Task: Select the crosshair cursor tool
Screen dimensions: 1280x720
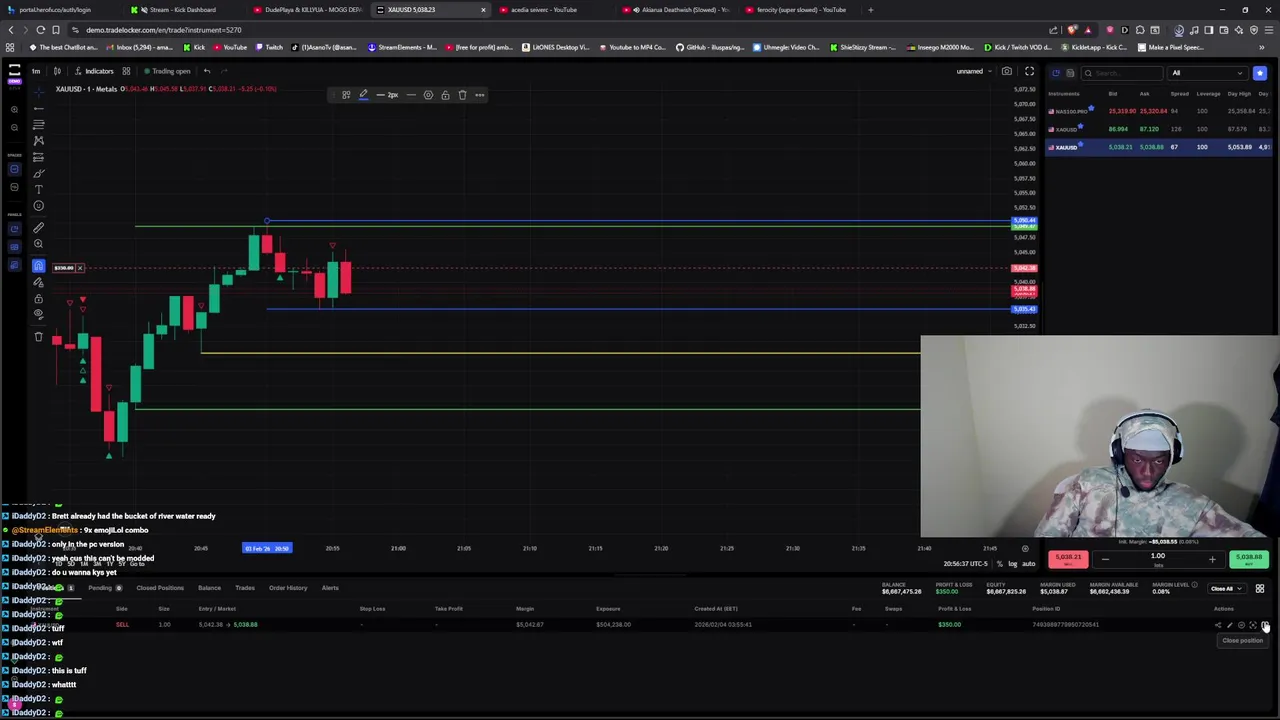Action: [39, 91]
